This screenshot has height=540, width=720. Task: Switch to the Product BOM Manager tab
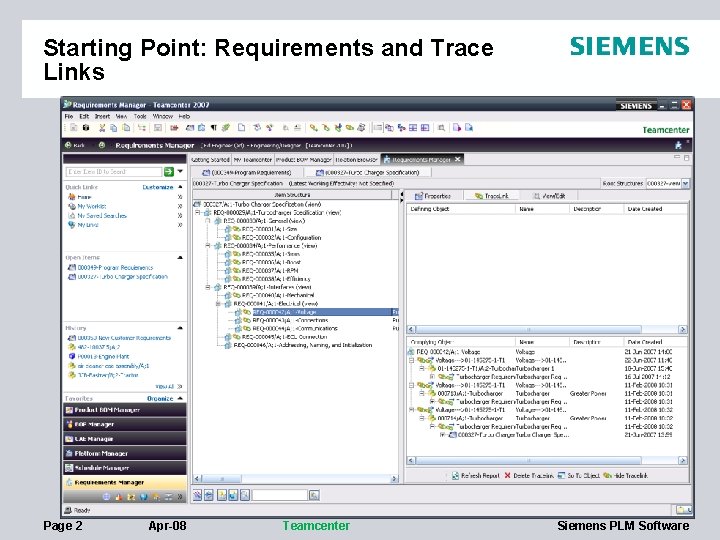304,159
